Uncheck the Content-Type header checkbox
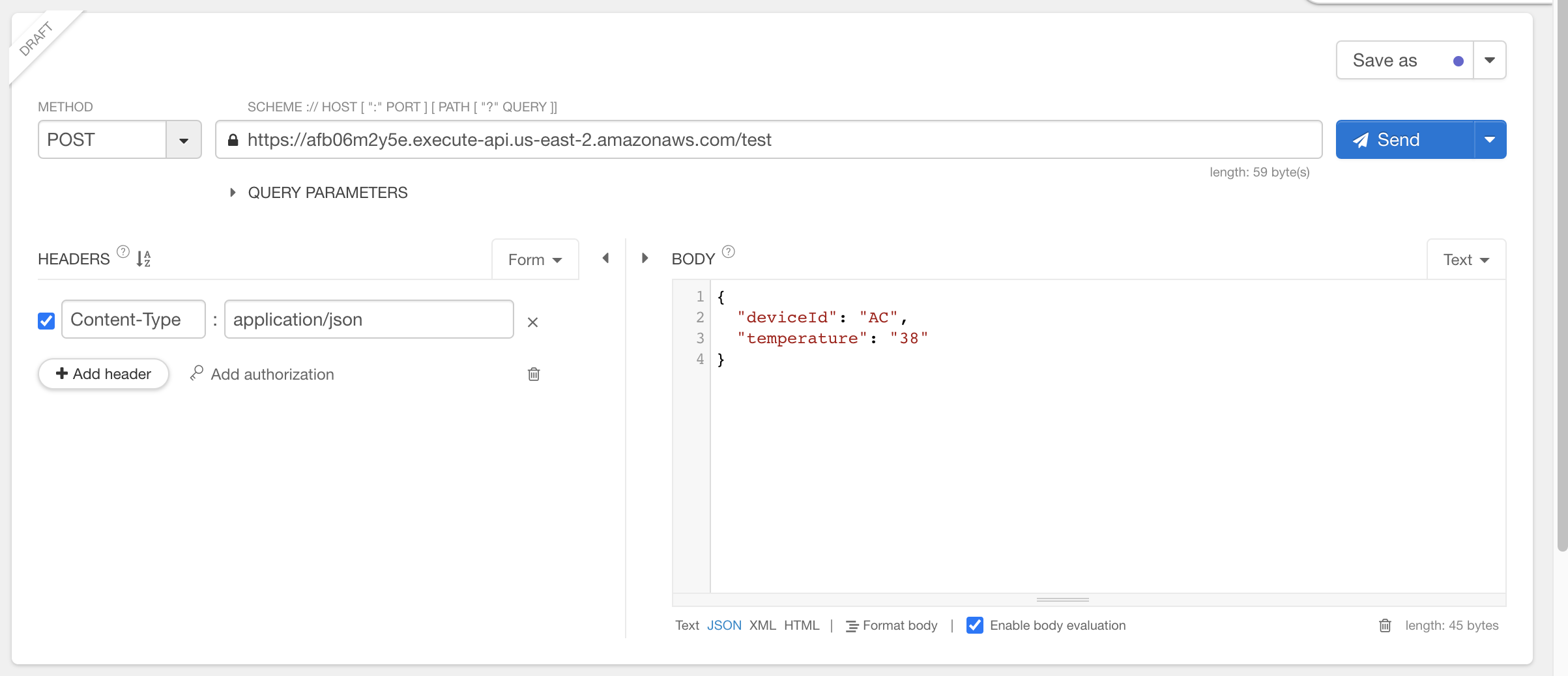This screenshot has width=1568, height=676. [x=46, y=320]
